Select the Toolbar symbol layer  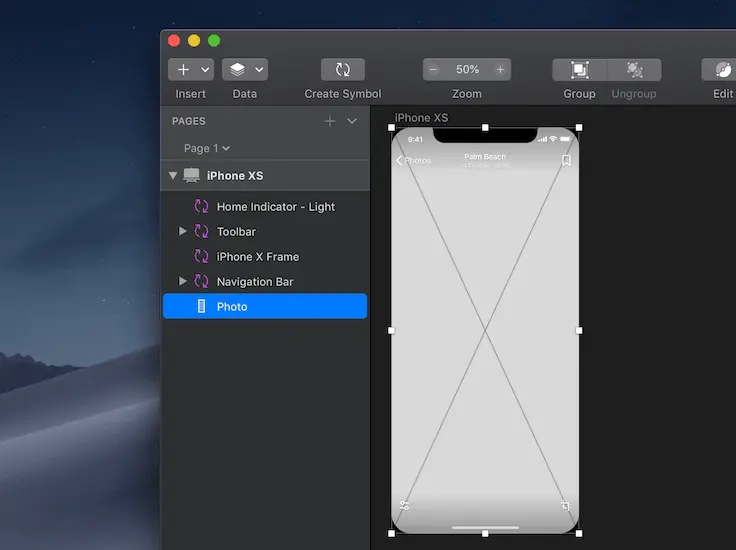click(265, 231)
